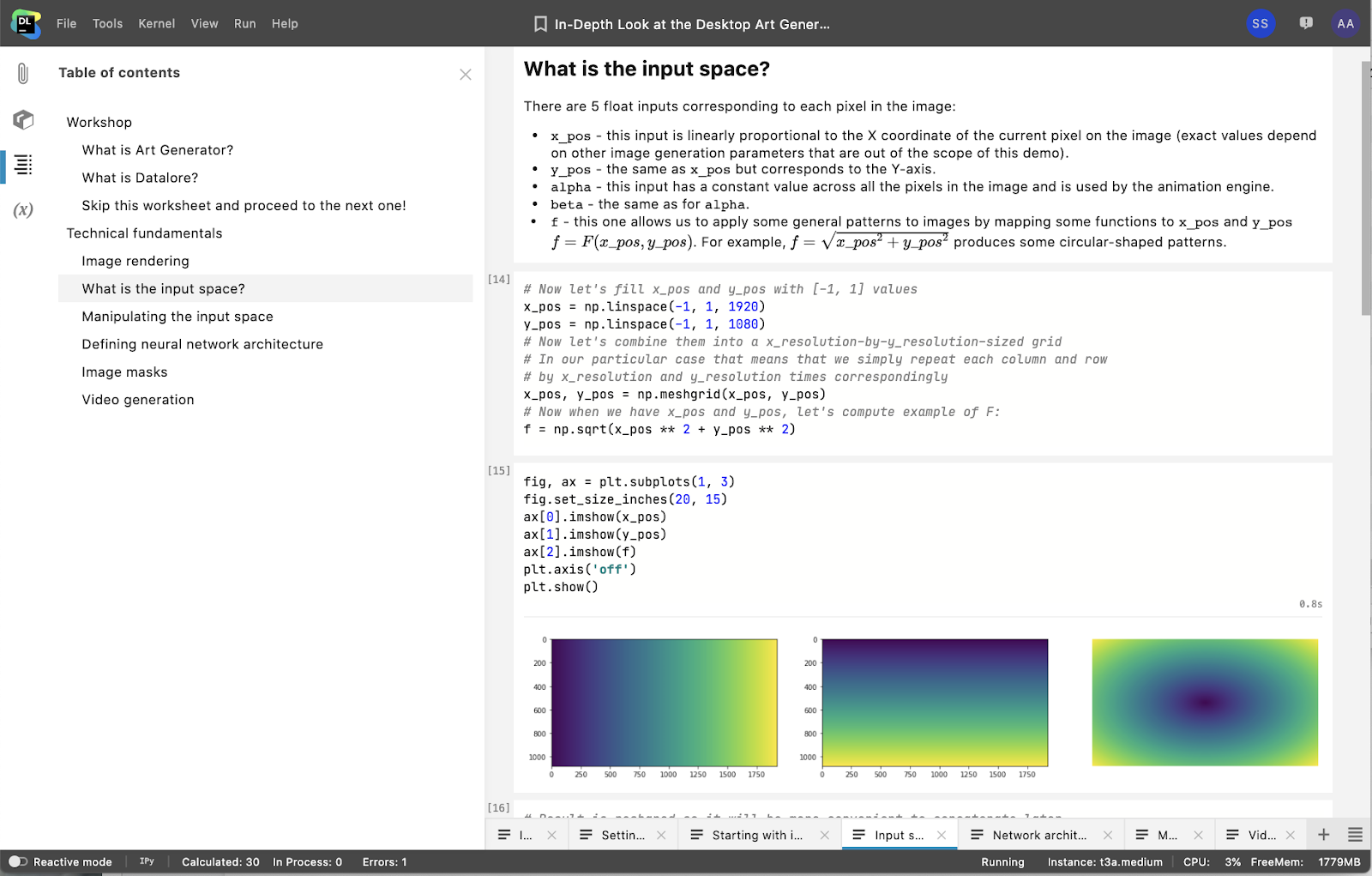1372x876 pixels.
Task: Close the Input s... worksheet tab
Action: 942,835
